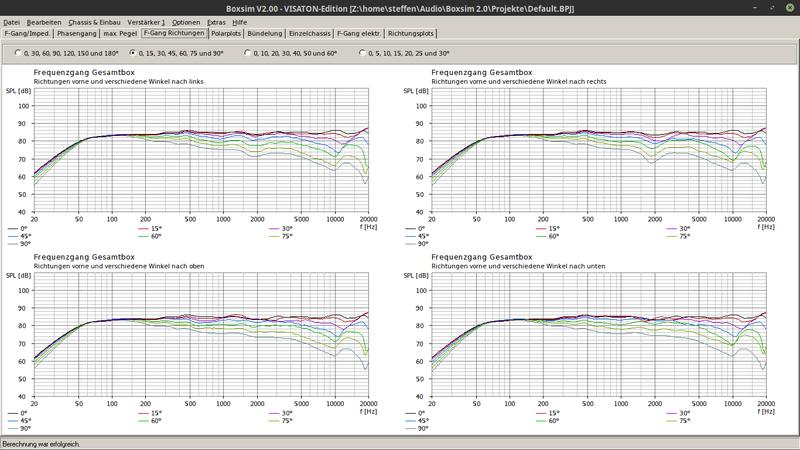Open the Datei menu
Viewport: 800px width, 450px height.
(x=12, y=21)
